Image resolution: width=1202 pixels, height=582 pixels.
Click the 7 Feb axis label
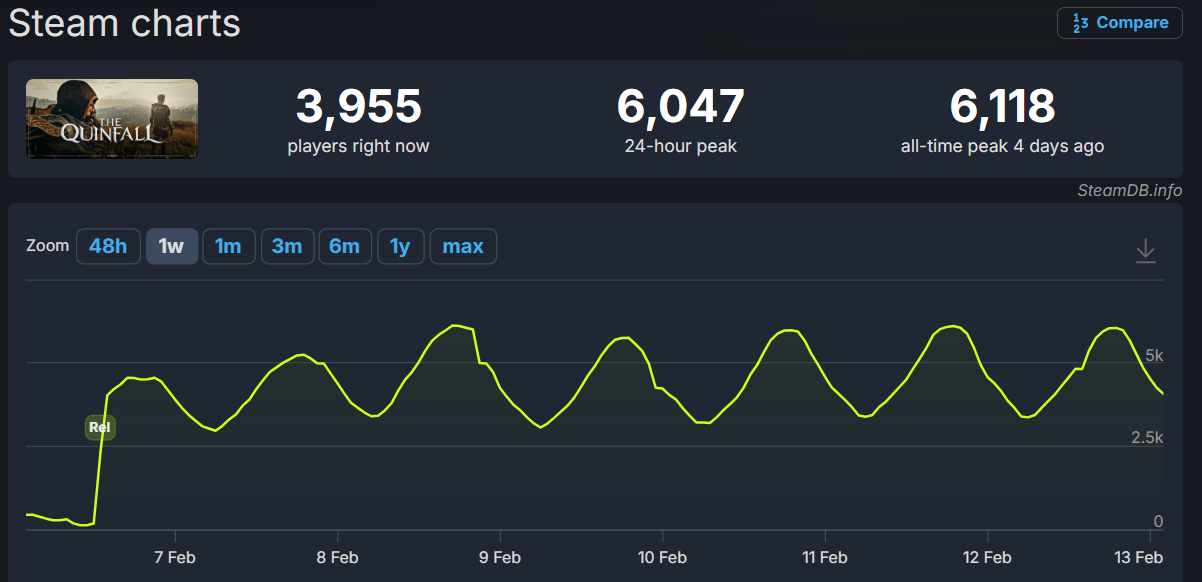(x=174, y=557)
